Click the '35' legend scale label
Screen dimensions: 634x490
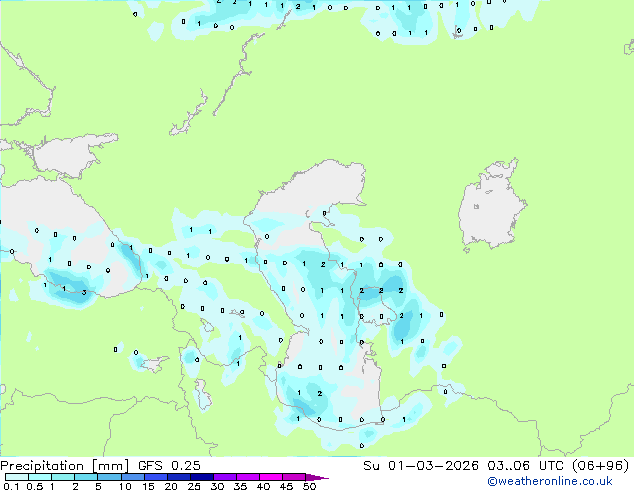coord(240,486)
